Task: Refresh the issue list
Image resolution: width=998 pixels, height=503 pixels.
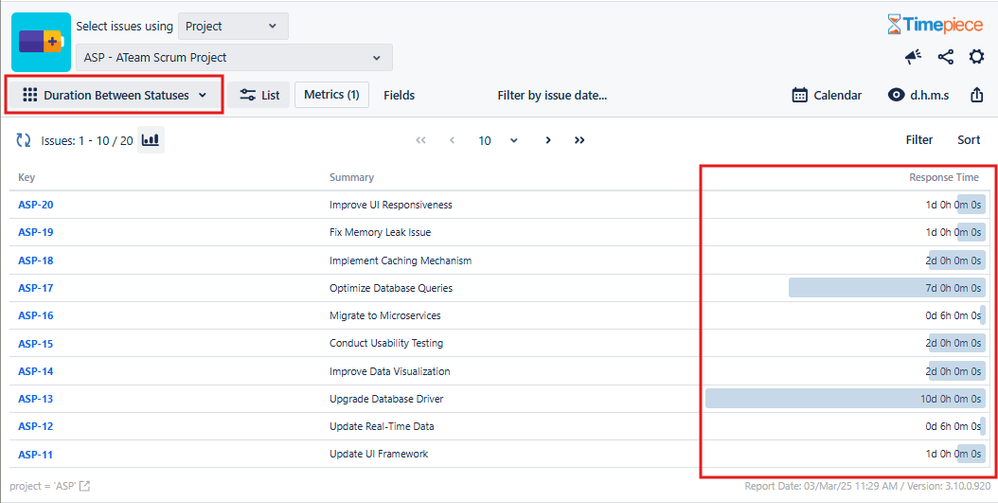Action: (24, 140)
